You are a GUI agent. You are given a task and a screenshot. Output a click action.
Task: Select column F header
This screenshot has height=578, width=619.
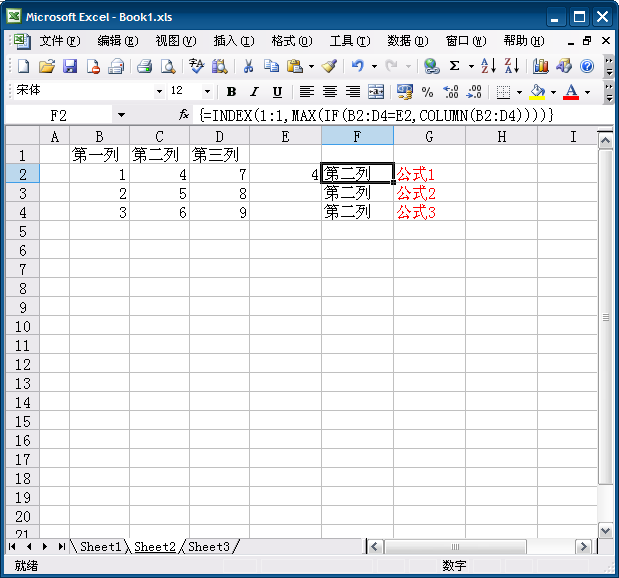[x=357, y=136]
